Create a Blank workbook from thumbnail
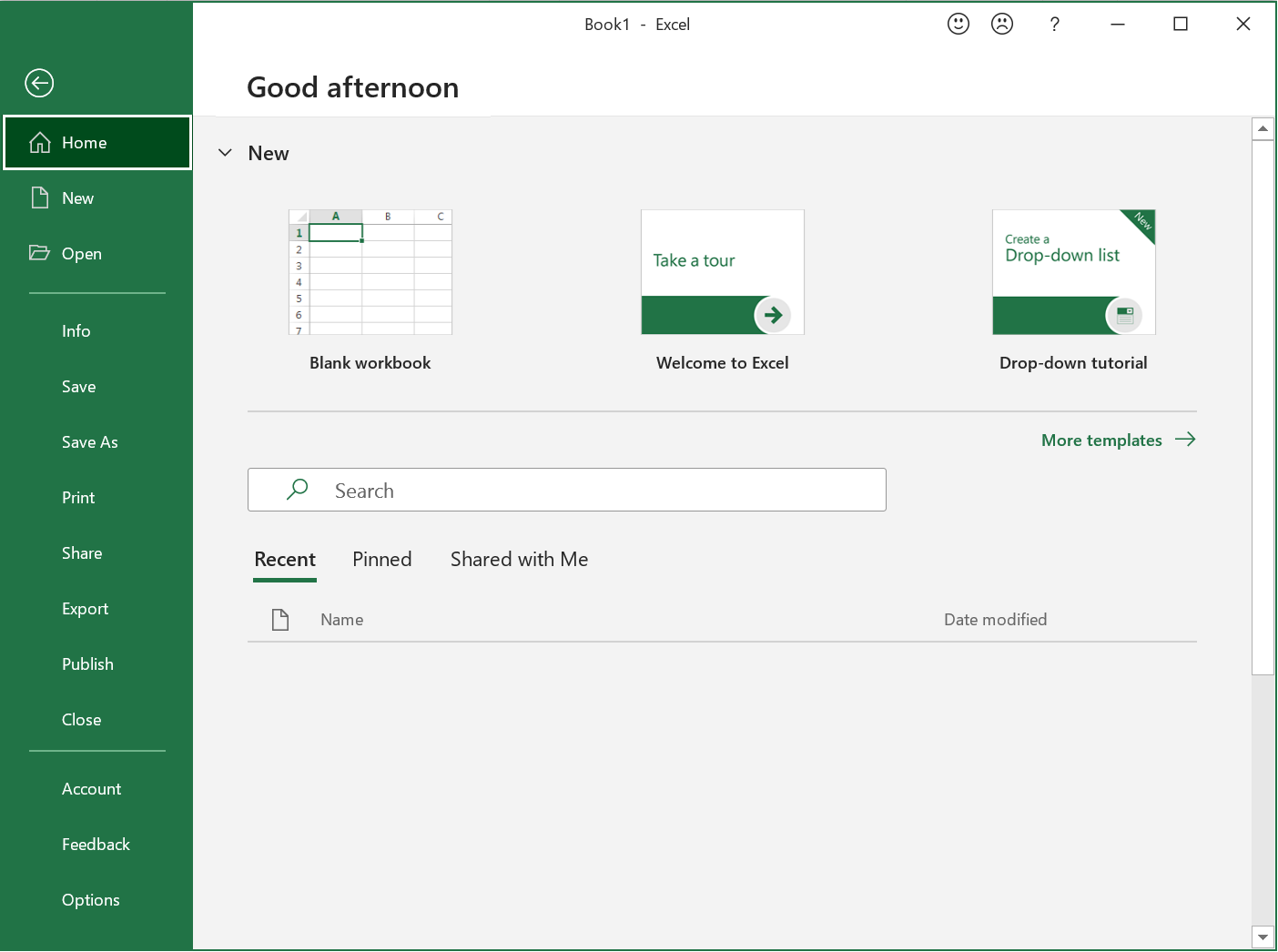The width and height of the screenshot is (1278, 952). point(370,272)
